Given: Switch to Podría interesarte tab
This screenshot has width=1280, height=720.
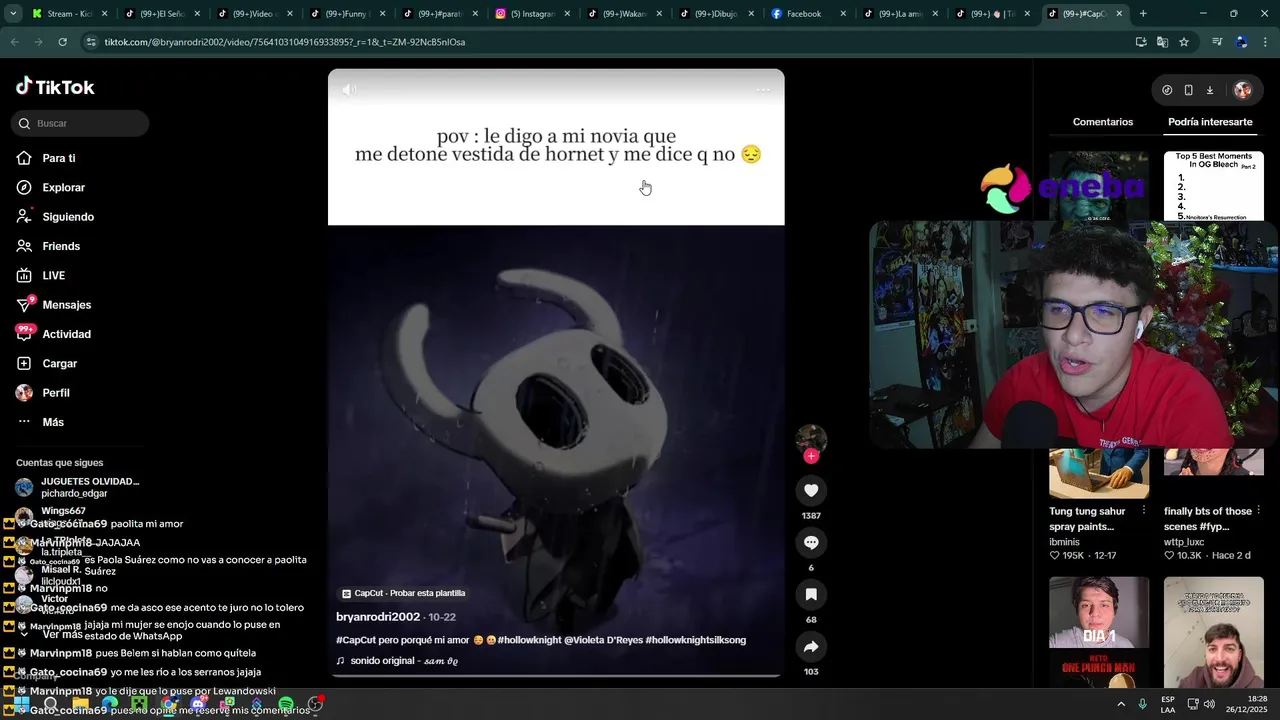Looking at the screenshot, I should pyautogui.click(x=1210, y=122).
